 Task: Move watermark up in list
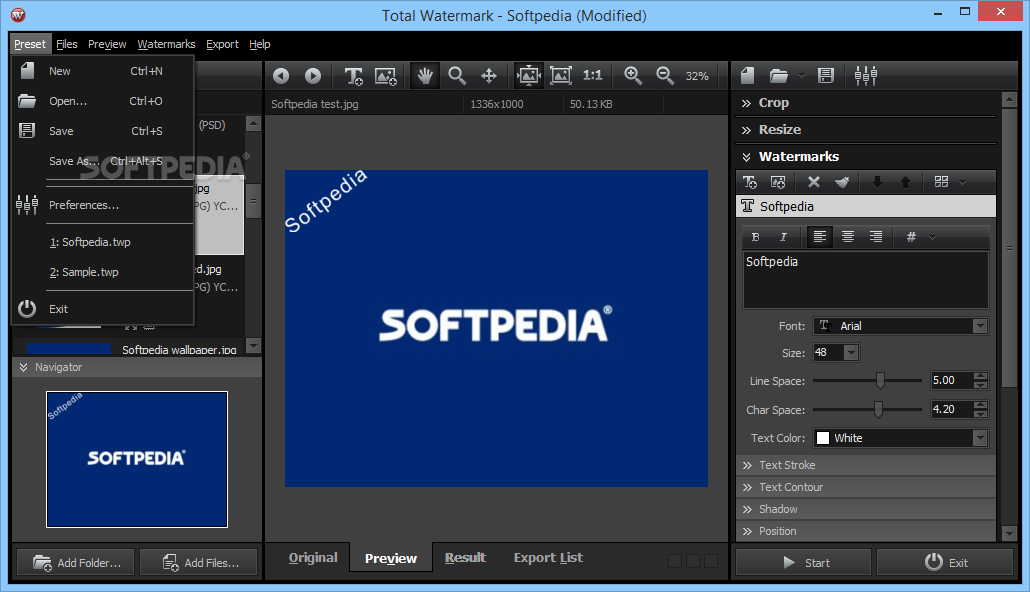[905, 182]
